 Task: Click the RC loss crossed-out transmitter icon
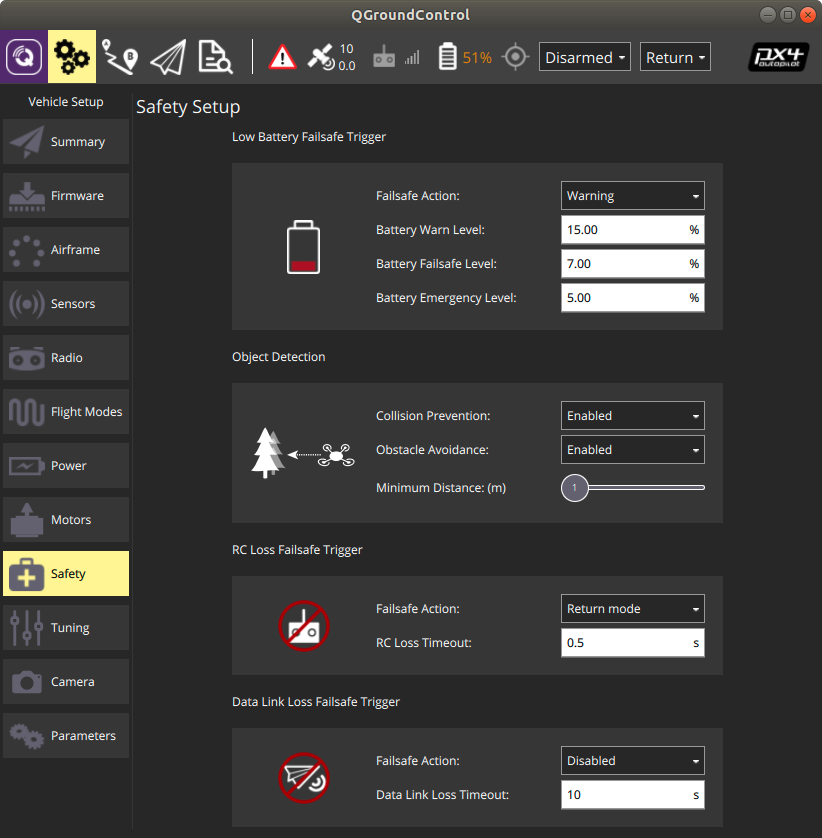click(x=304, y=626)
